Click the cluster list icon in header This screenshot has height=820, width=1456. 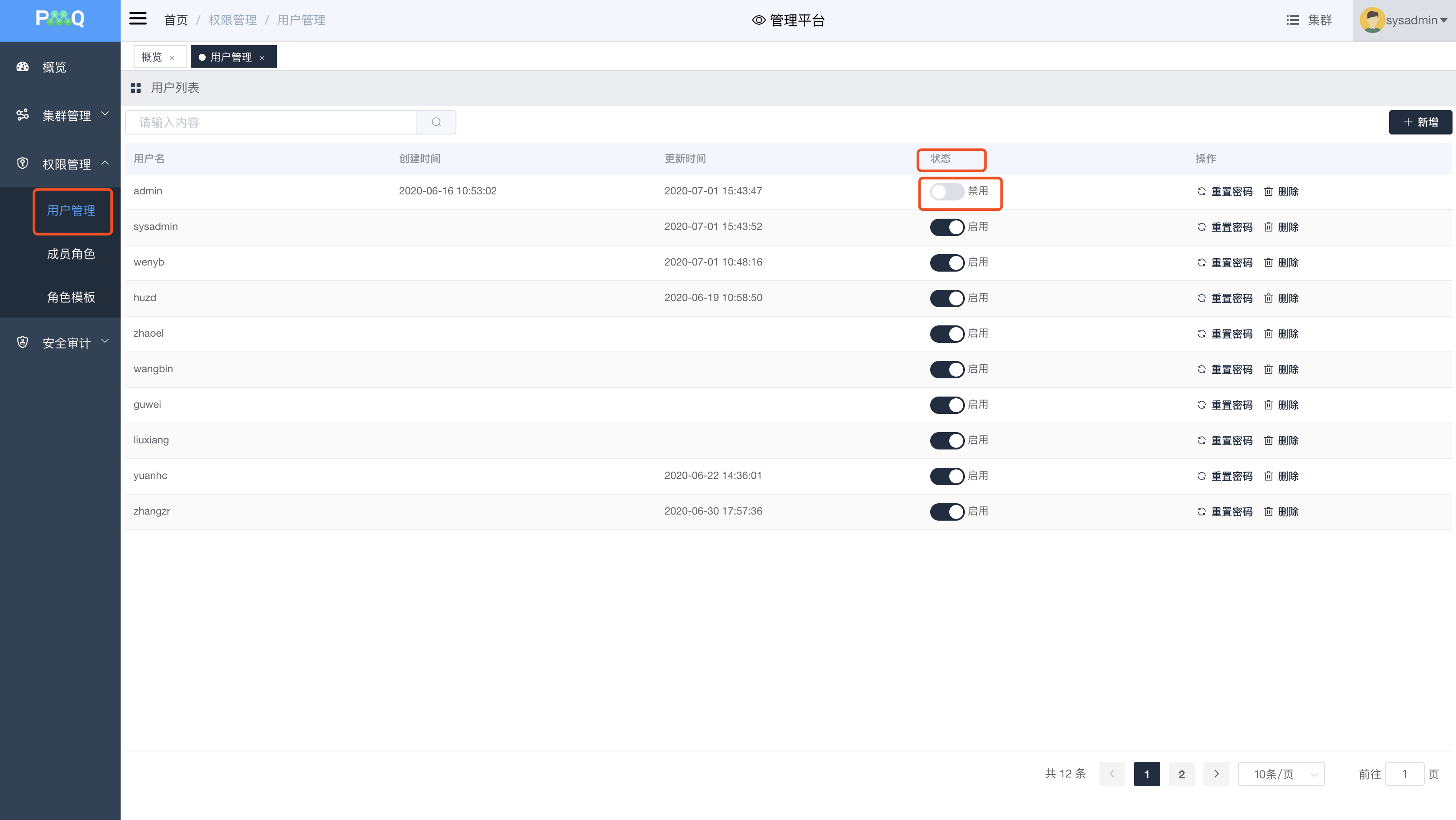coord(1292,20)
